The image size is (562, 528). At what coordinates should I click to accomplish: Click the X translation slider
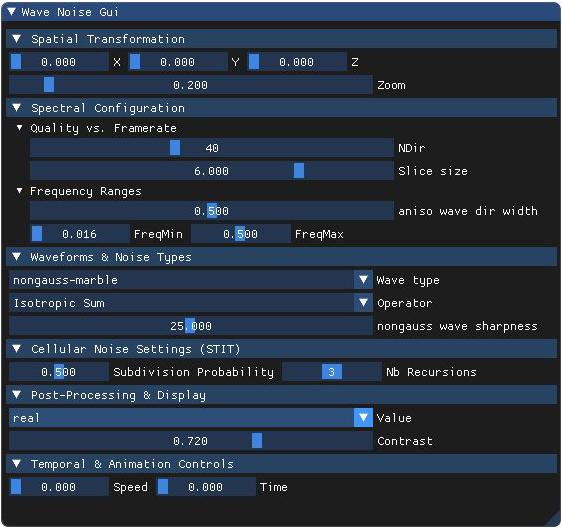tap(58, 62)
